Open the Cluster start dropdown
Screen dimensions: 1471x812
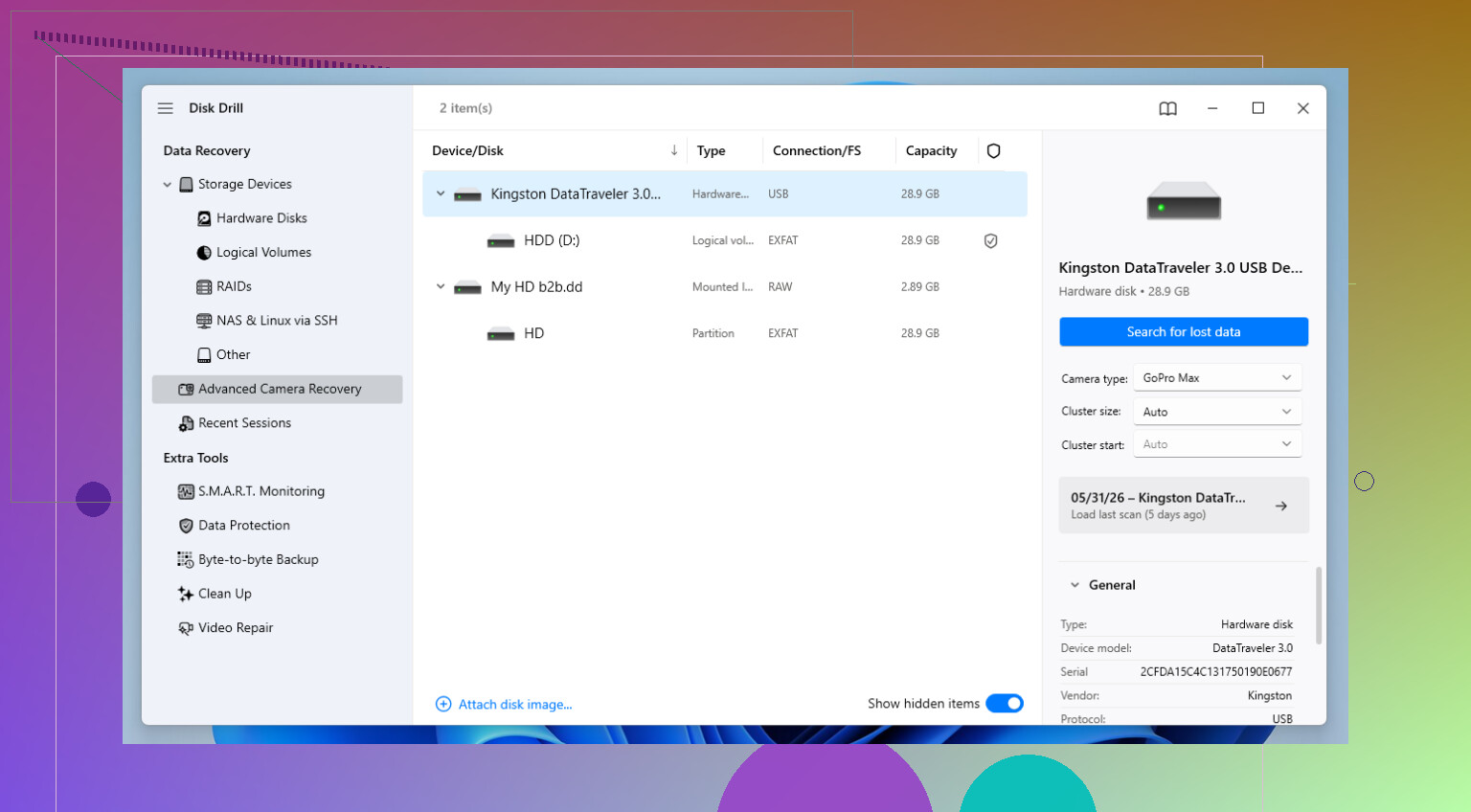(1217, 444)
